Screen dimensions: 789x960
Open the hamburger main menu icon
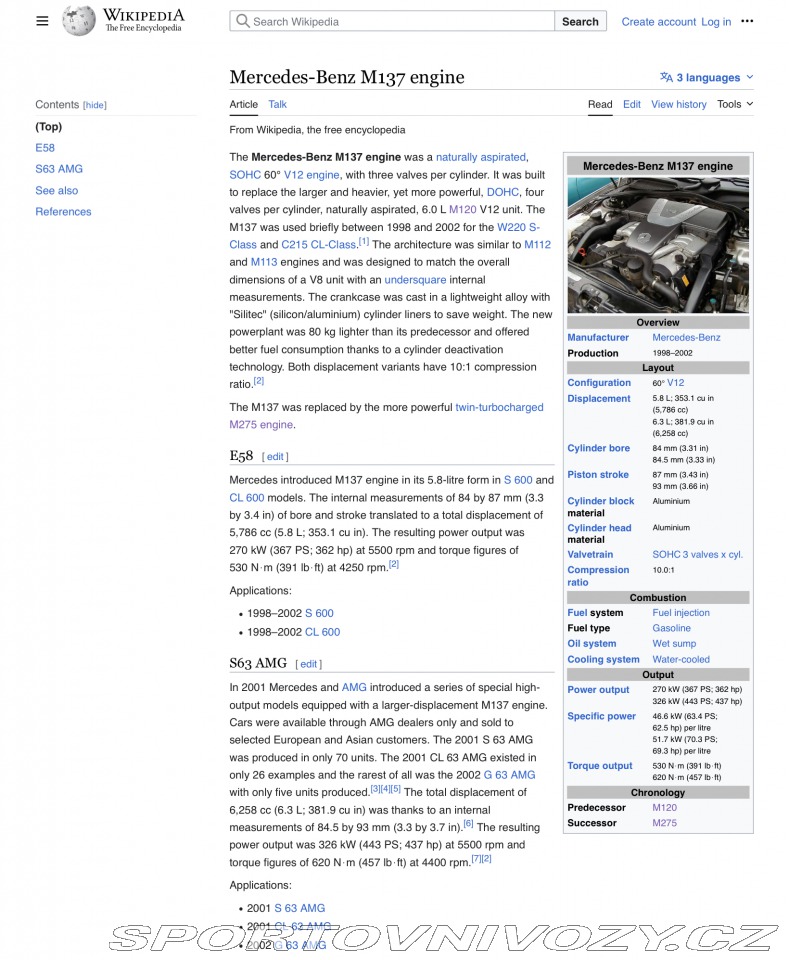tap(42, 21)
